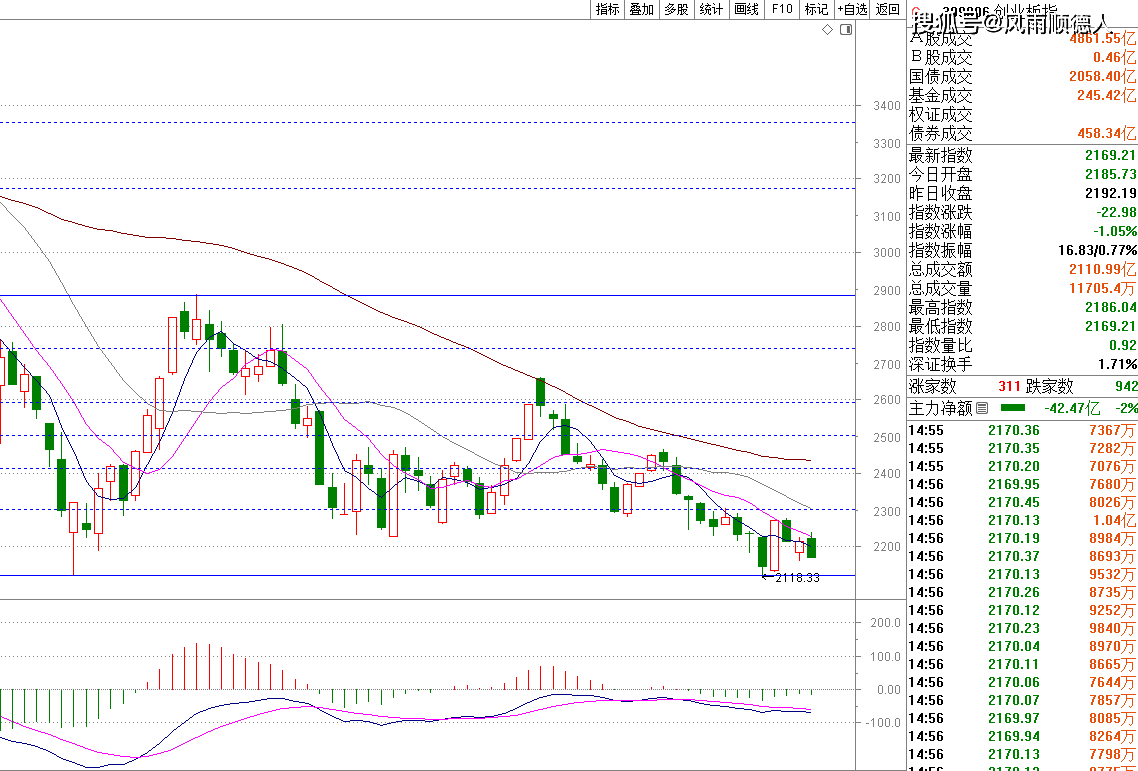Click the diamond marker icon above the chart
This screenshot has width=1138, height=771.
(827, 30)
